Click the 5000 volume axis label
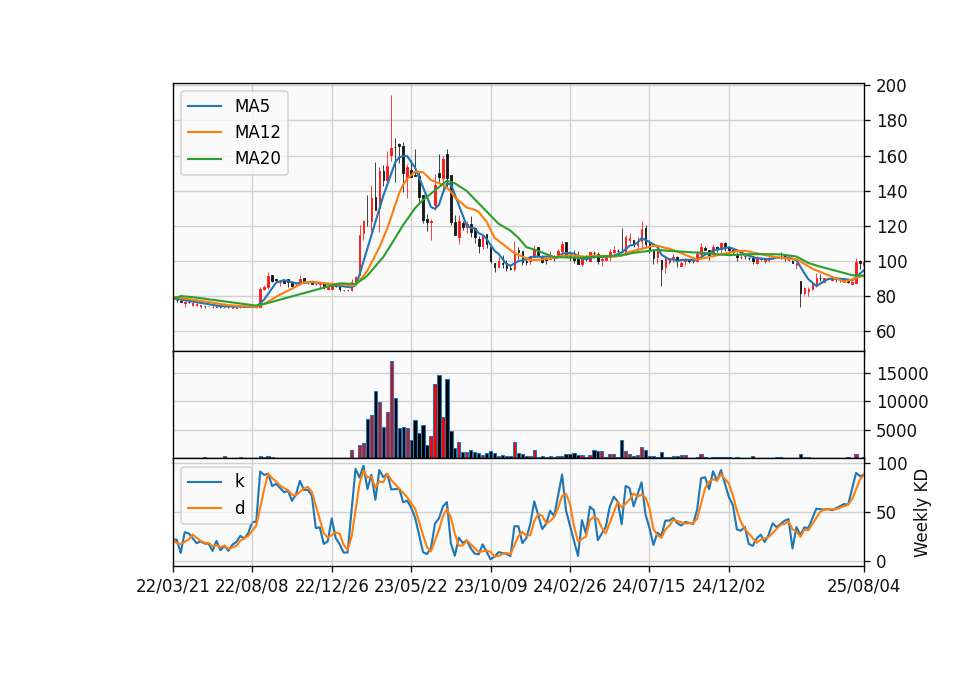 click(x=896, y=430)
